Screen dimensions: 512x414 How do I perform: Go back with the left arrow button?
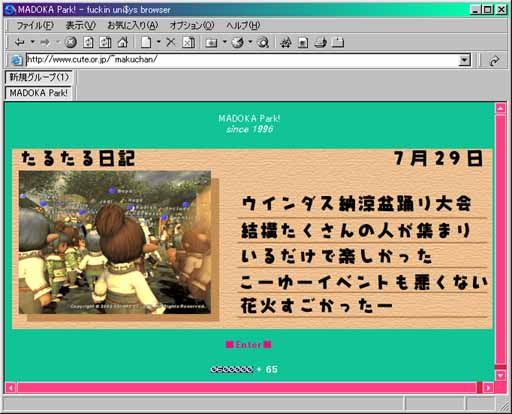[x=20, y=42]
